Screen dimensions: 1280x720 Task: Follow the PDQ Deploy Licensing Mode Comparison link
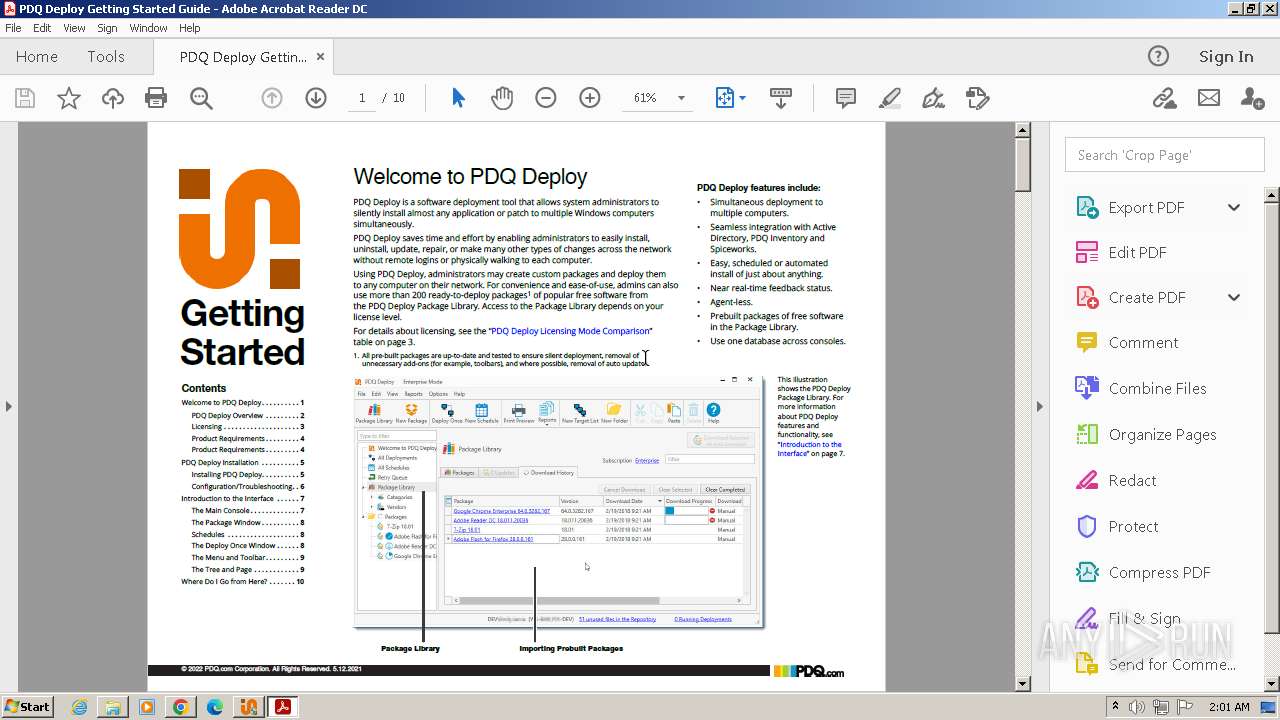[571, 330]
